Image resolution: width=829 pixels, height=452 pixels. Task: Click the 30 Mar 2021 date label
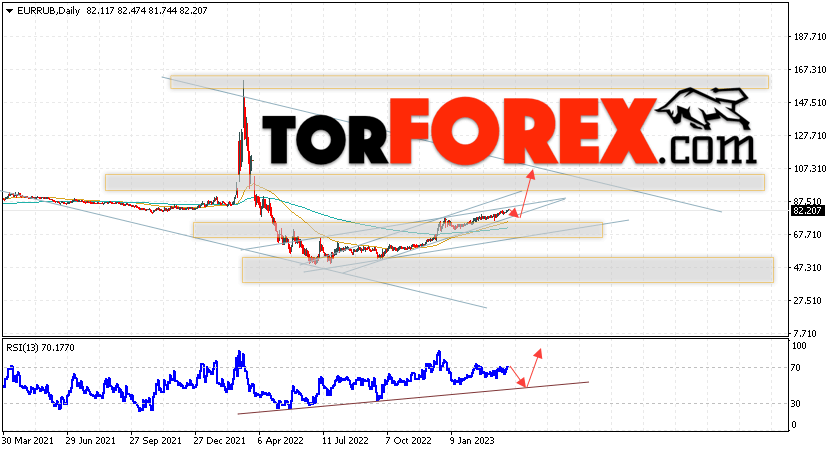tap(27, 440)
